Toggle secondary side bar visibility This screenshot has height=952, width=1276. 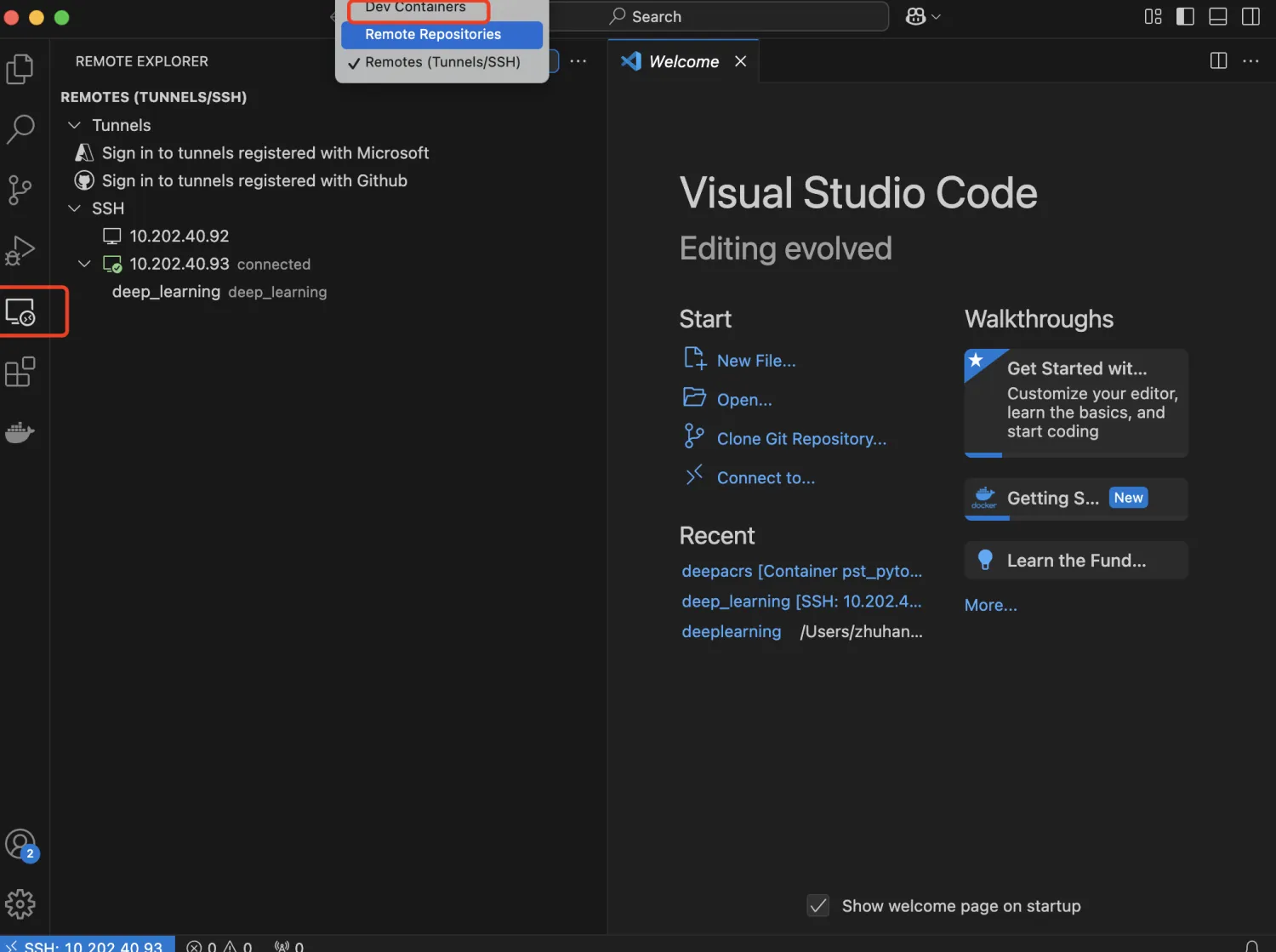[x=1250, y=16]
